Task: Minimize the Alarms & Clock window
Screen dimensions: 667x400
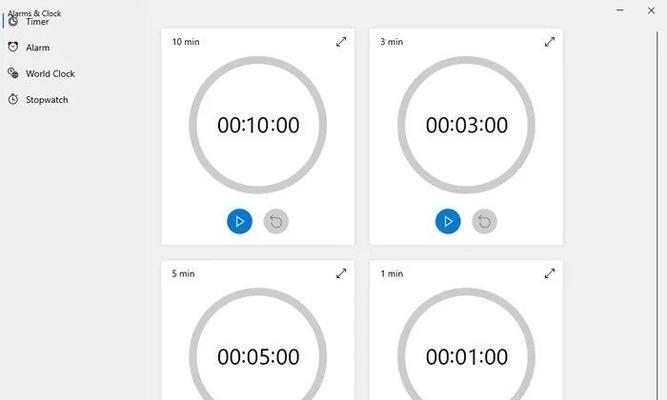Action: 620,10
